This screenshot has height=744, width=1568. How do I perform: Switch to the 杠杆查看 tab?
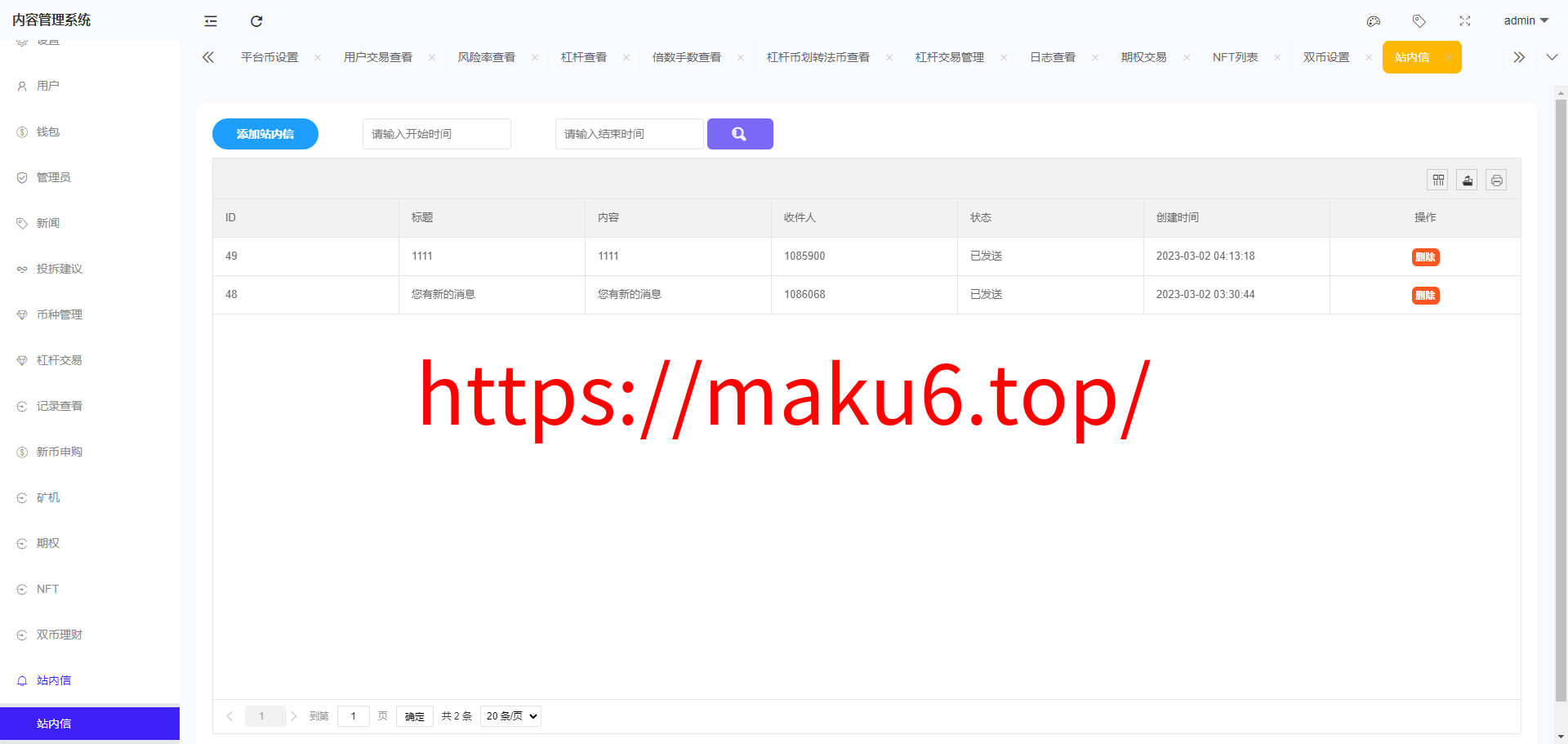pyautogui.click(x=584, y=57)
